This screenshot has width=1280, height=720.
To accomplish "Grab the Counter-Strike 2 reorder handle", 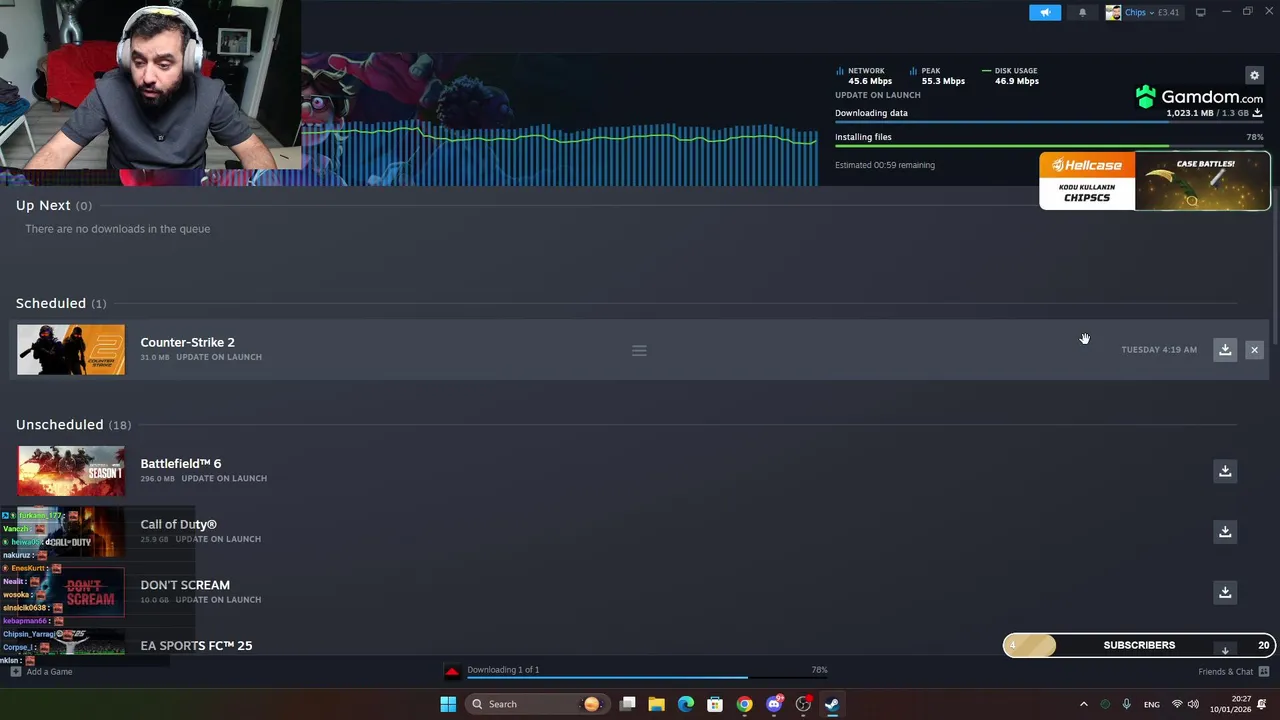I will [x=639, y=350].
